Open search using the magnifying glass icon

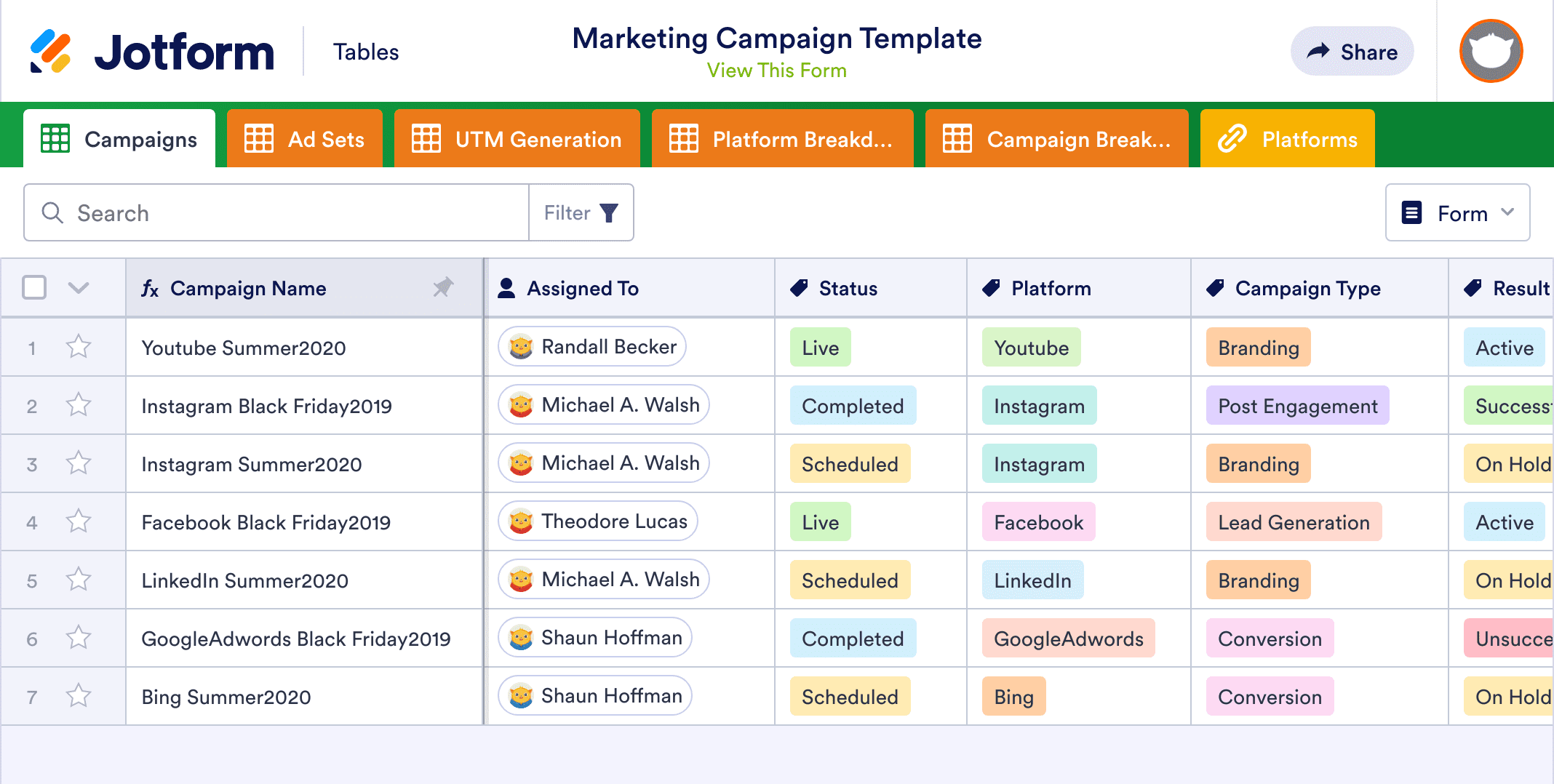[52, 212]
